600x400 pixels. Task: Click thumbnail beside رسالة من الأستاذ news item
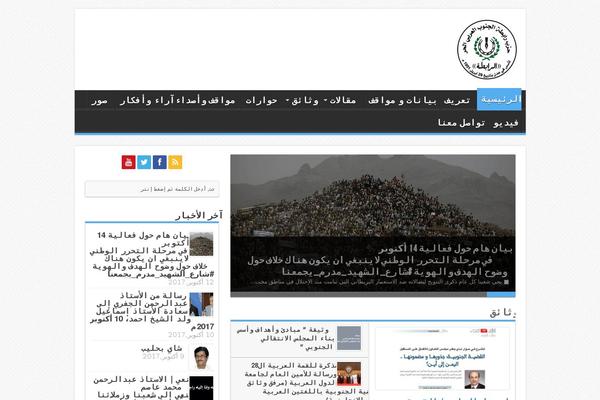click(x=201, y=304)
